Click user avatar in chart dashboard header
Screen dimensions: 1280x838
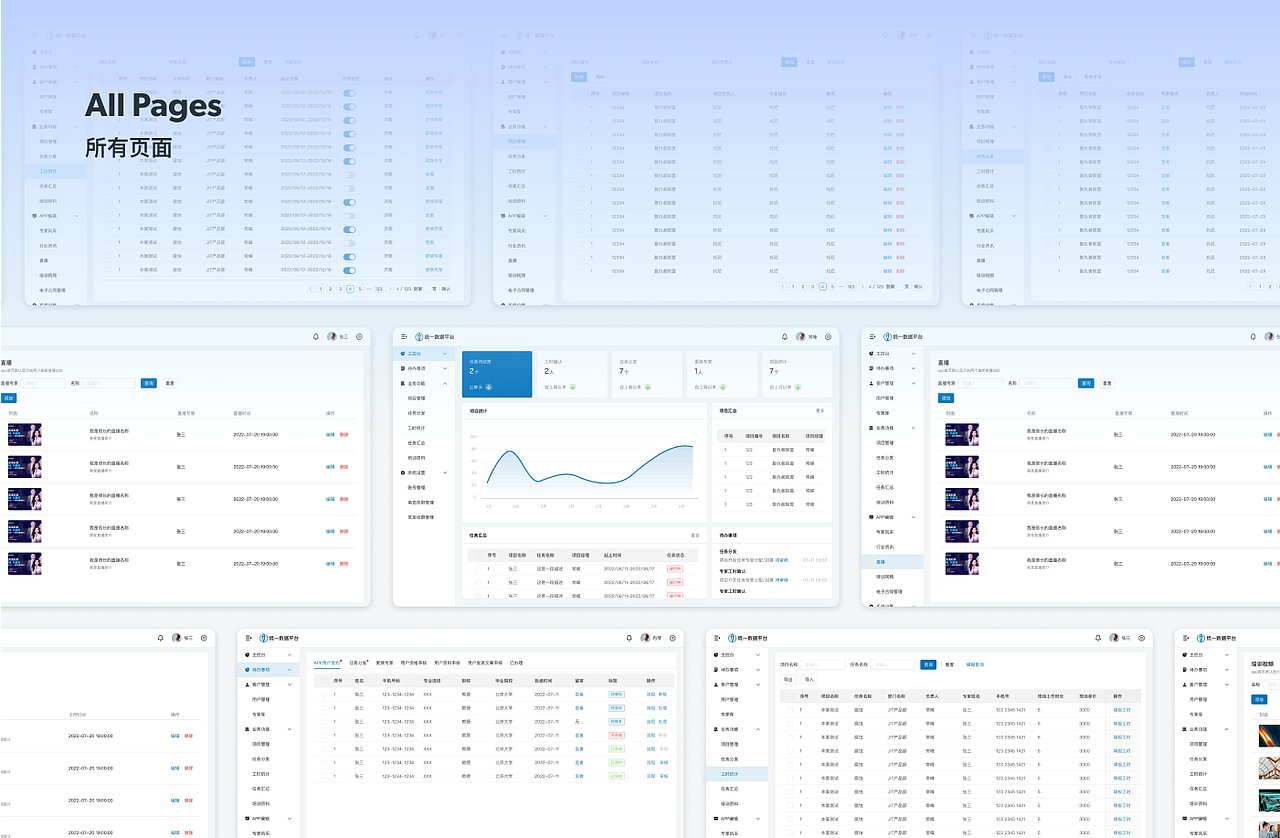[x=801, y=337]
